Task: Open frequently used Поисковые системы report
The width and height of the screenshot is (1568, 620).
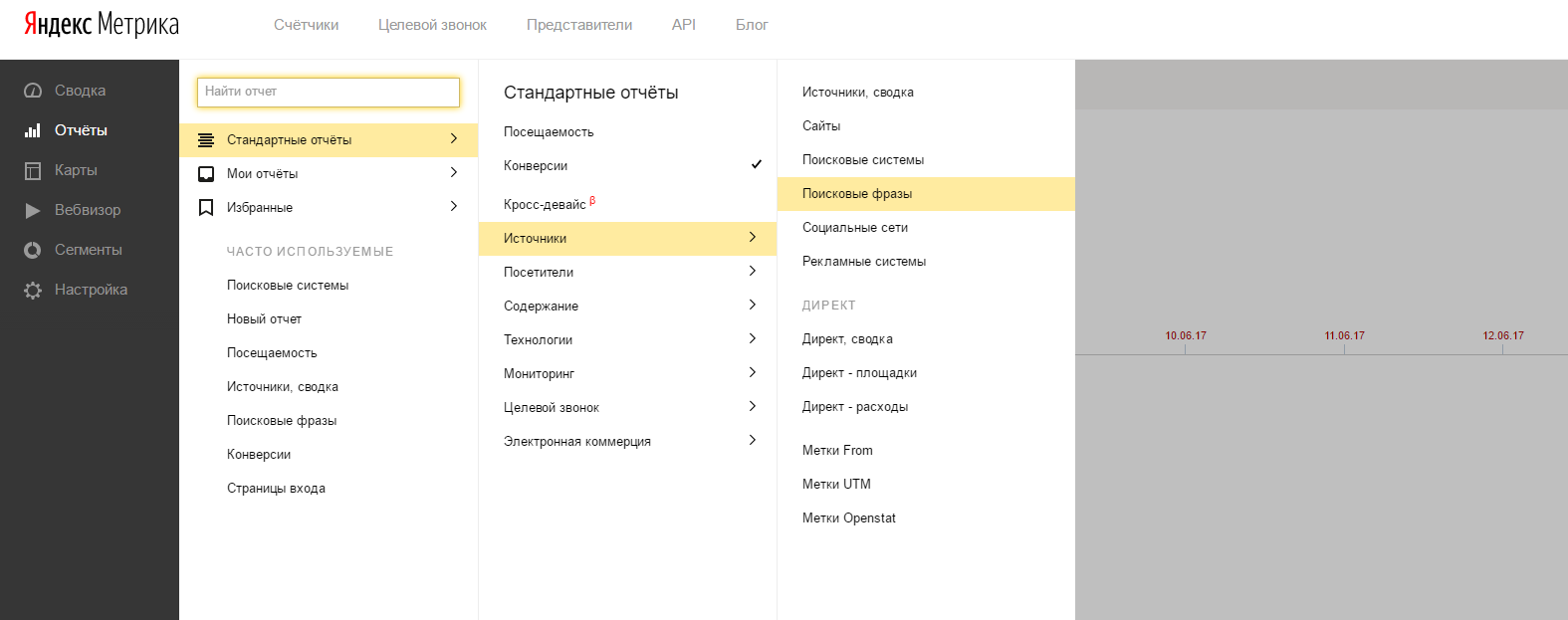Action: pyautogui.click(x=288, y=286)
